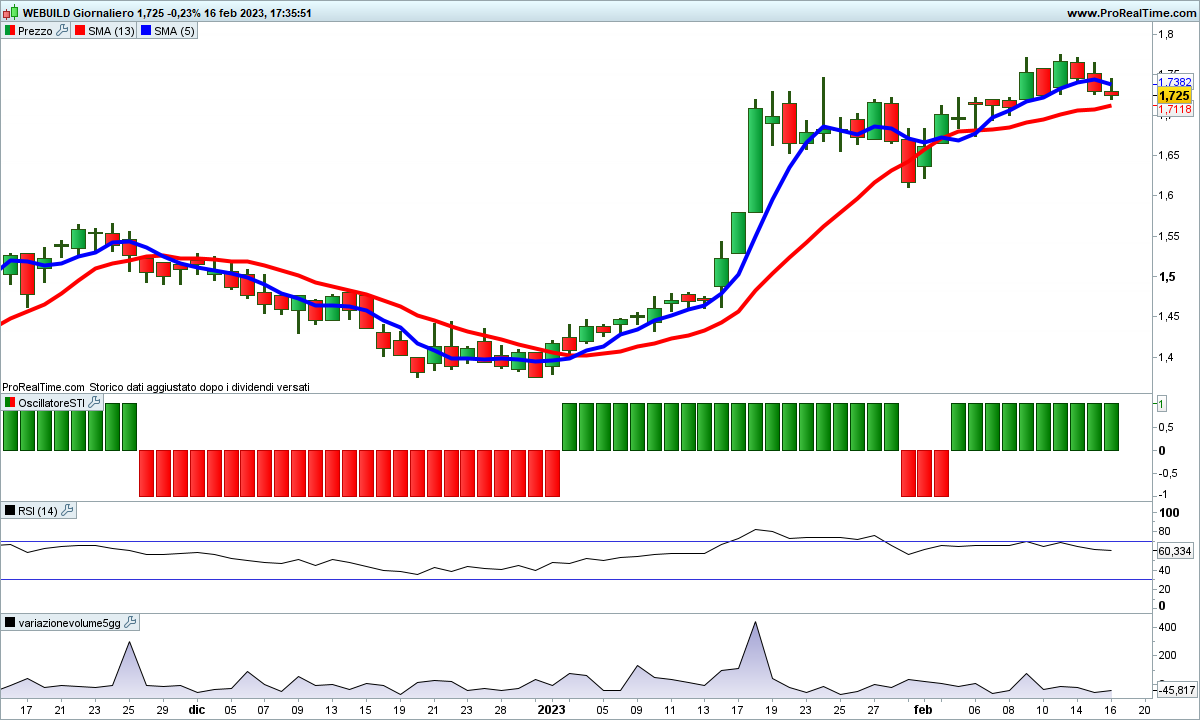Image resolution: width=1200 pixels, height=720 pixels.
Task: Click the oscillator scale value 1 box
Action: pyautogui.click(x=1162, y=402)
